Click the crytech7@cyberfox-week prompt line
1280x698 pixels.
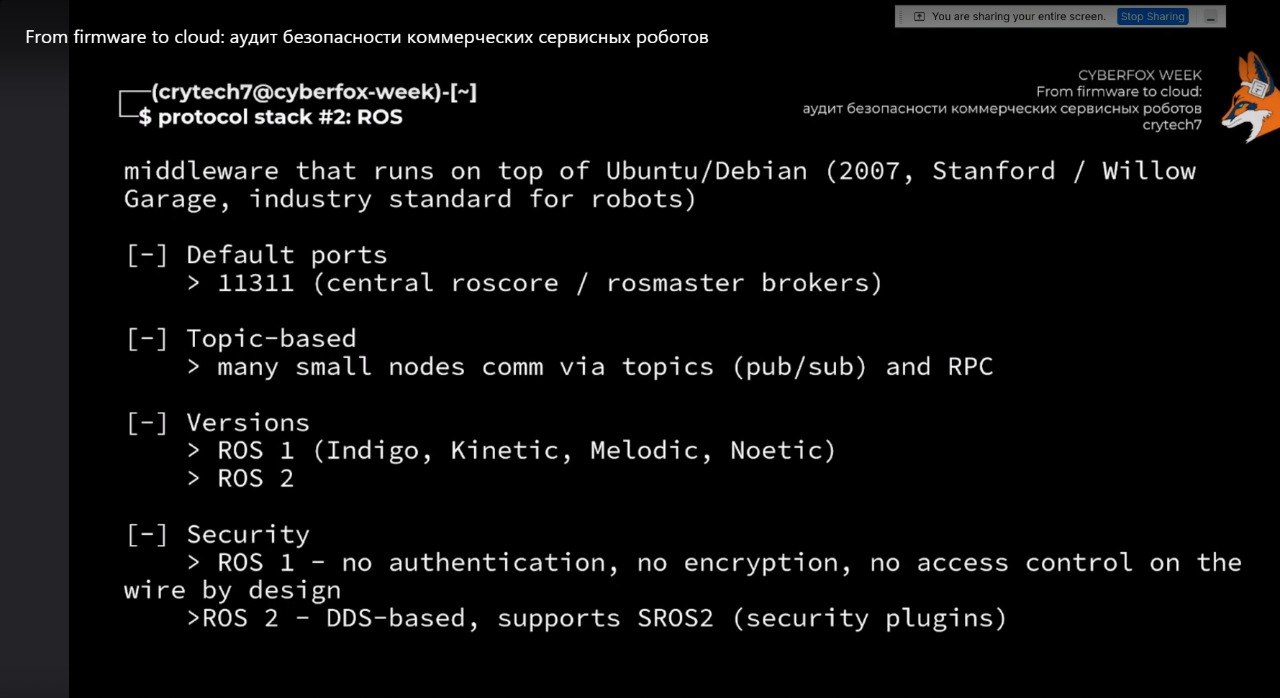(314, 93)
